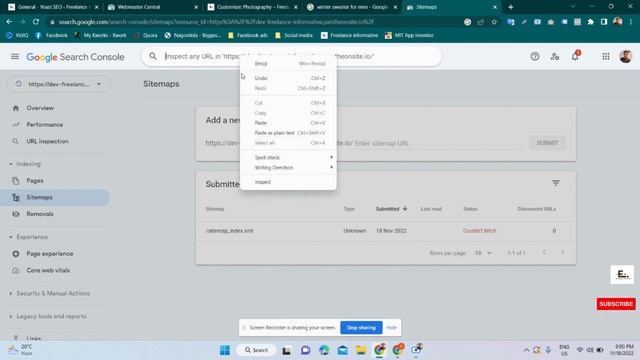This screenshot has height=360, width=640.
Task: Open Microsoft Edge from the taskbar
Action: [324, 350]
